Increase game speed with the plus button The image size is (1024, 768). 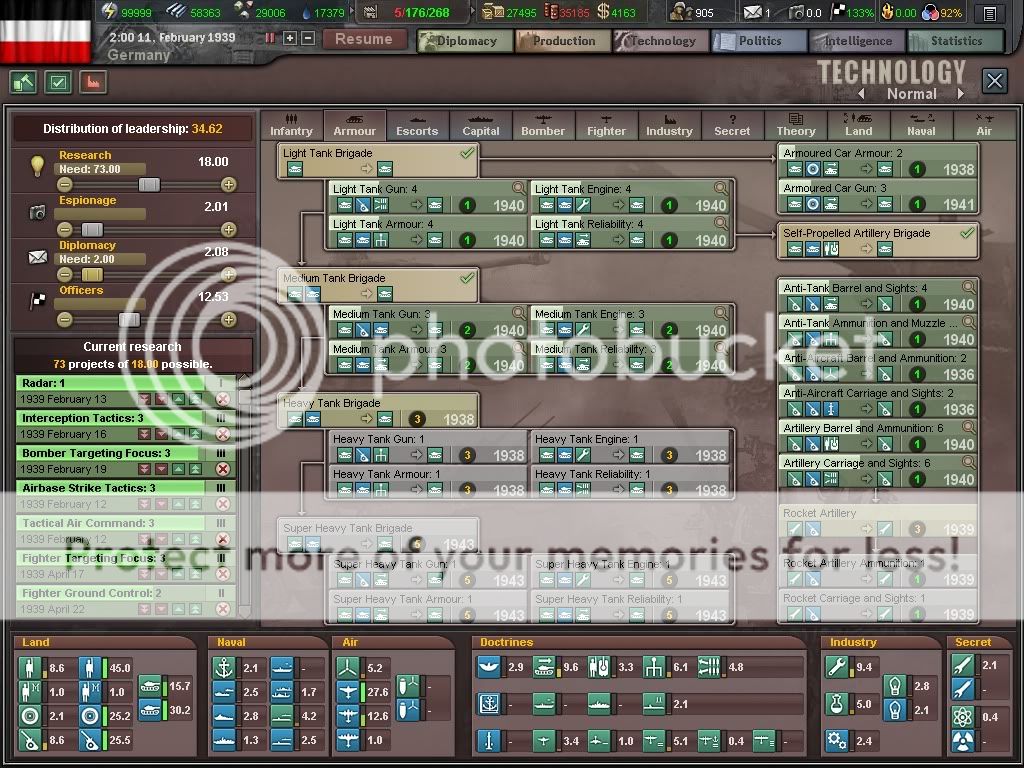[290, 38]
